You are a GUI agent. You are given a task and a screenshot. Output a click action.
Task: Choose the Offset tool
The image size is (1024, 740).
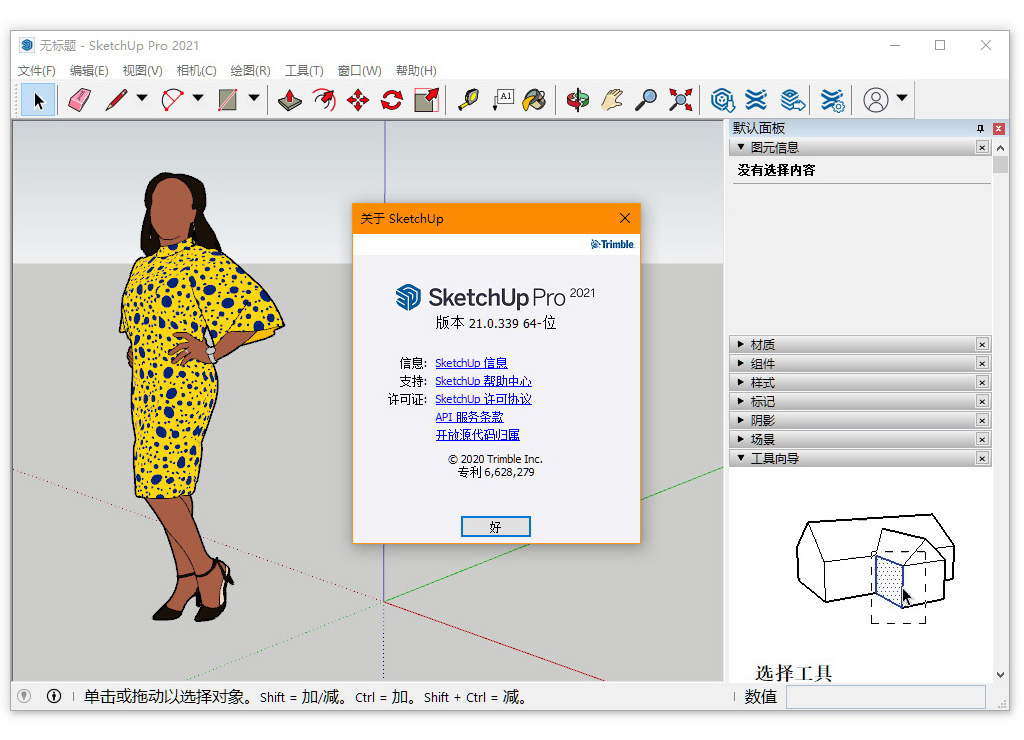(x=324, y=100)
